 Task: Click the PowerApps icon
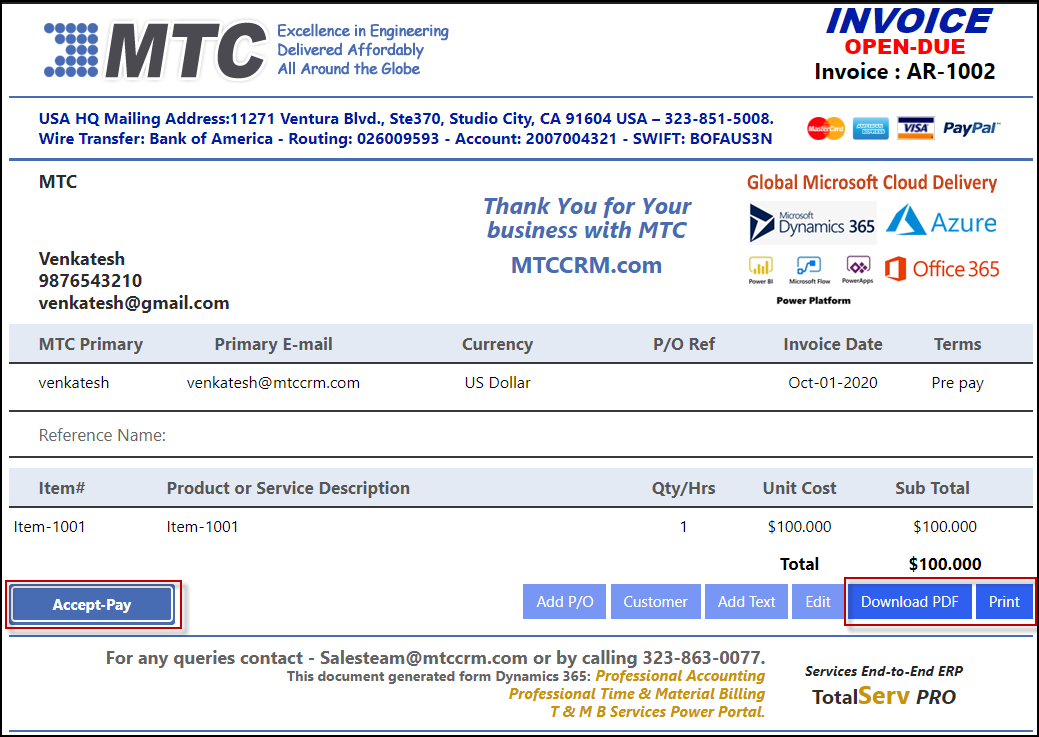857,267
